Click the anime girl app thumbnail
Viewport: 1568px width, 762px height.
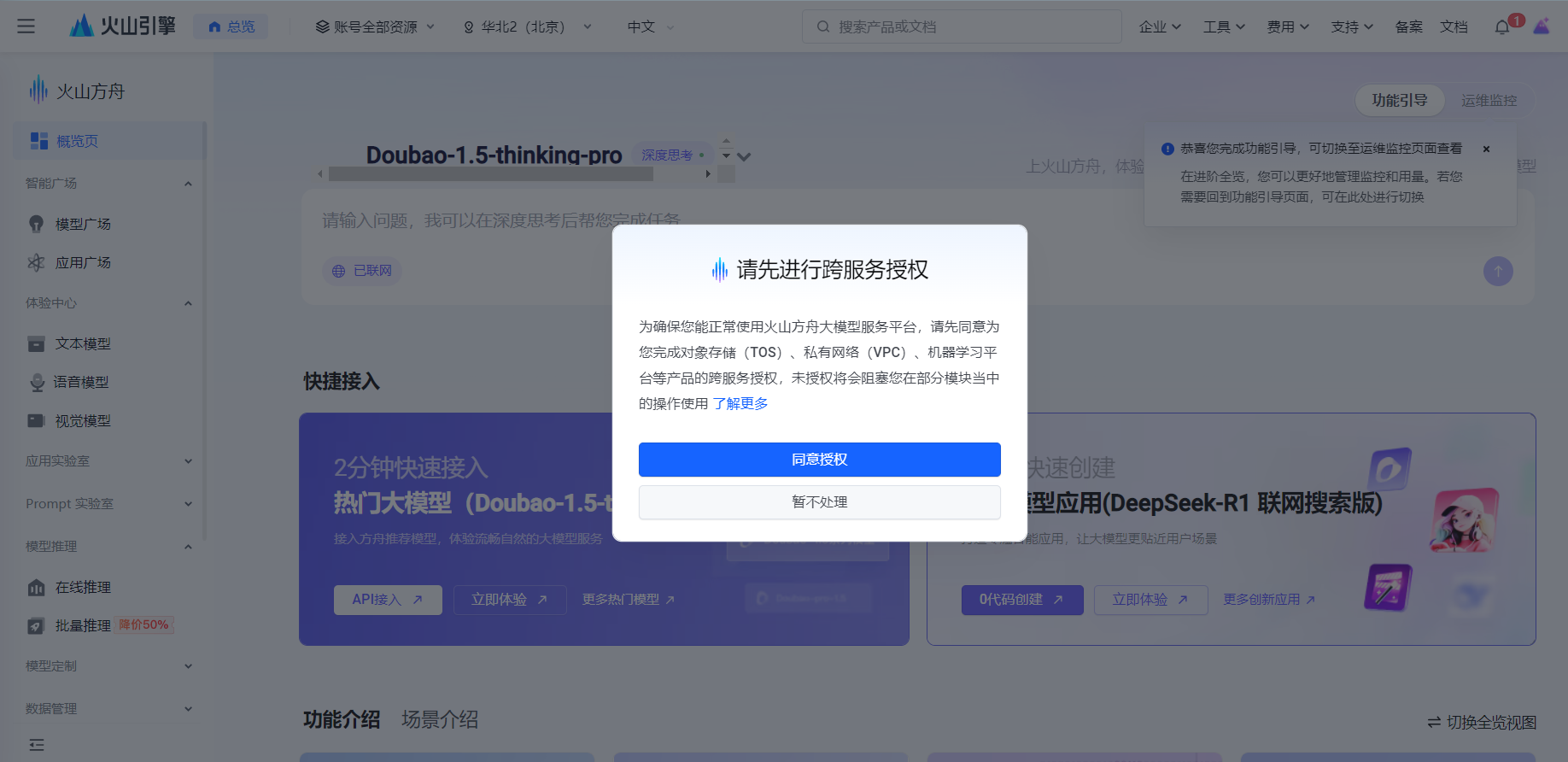[1465, 519]
